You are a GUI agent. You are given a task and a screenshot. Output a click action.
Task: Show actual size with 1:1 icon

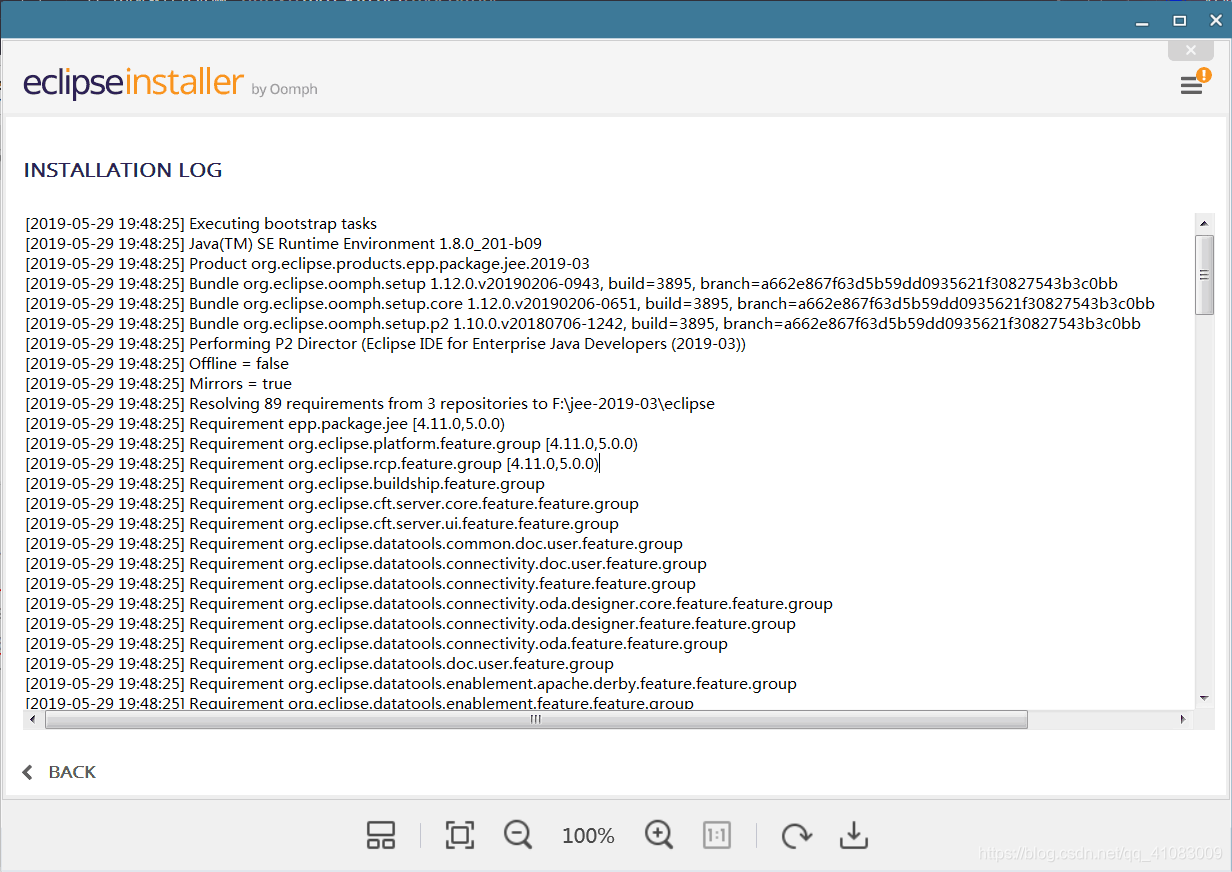click(717, 835)
